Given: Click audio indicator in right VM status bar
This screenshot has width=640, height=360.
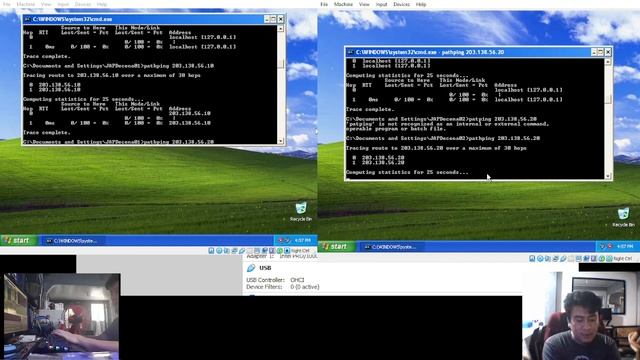Looking at the screenshot, I should (x=548, y=259).
